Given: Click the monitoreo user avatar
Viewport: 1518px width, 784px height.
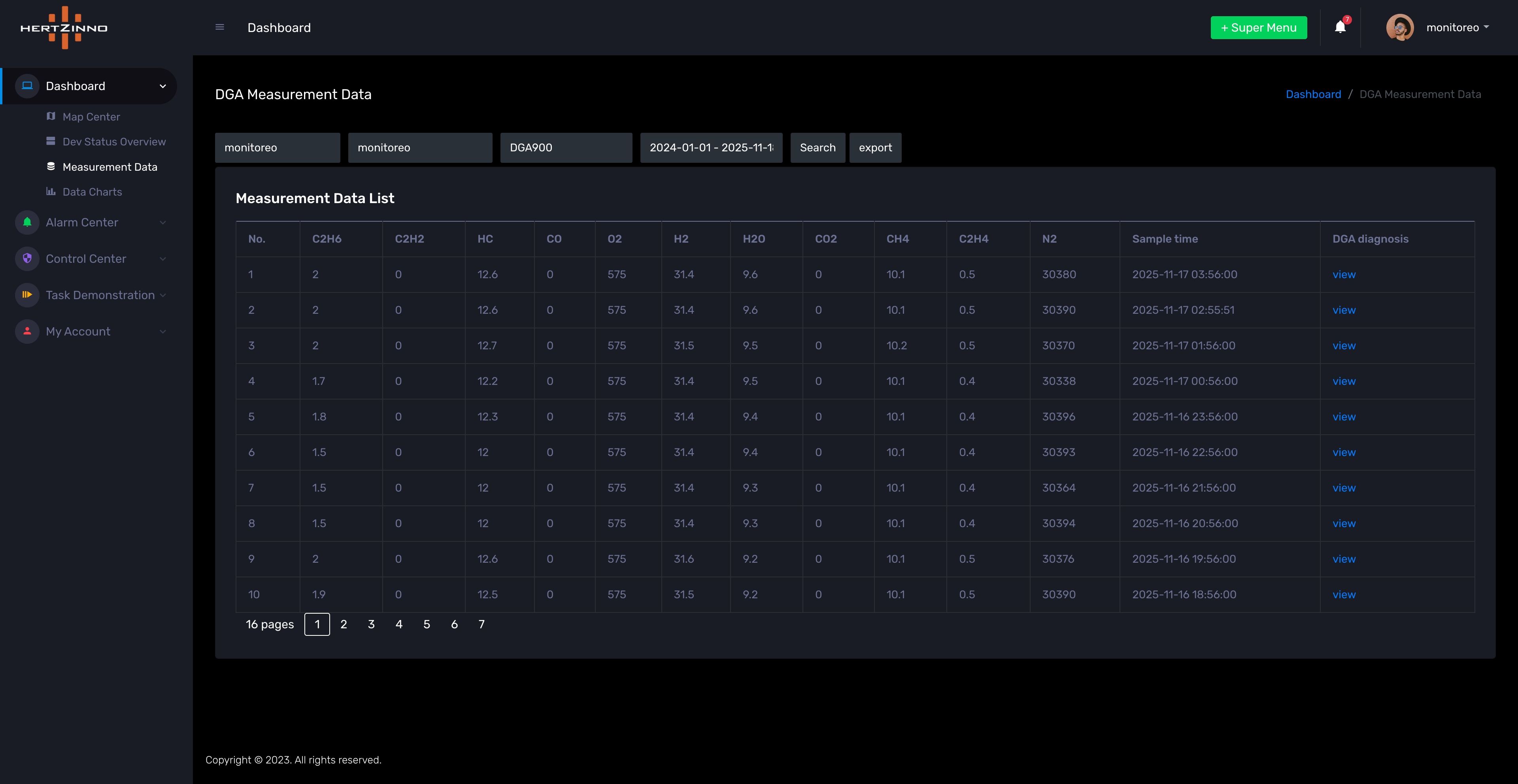Looking at the screenshot, I should tap(1400, 28).
